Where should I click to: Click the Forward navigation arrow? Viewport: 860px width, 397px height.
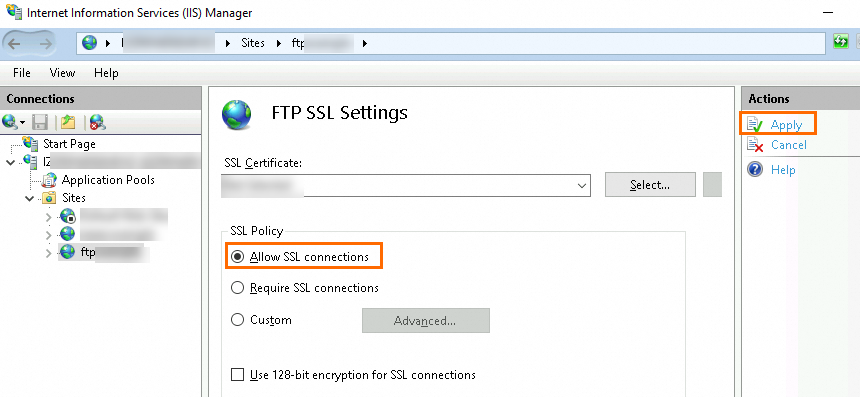tap(46, 43)
